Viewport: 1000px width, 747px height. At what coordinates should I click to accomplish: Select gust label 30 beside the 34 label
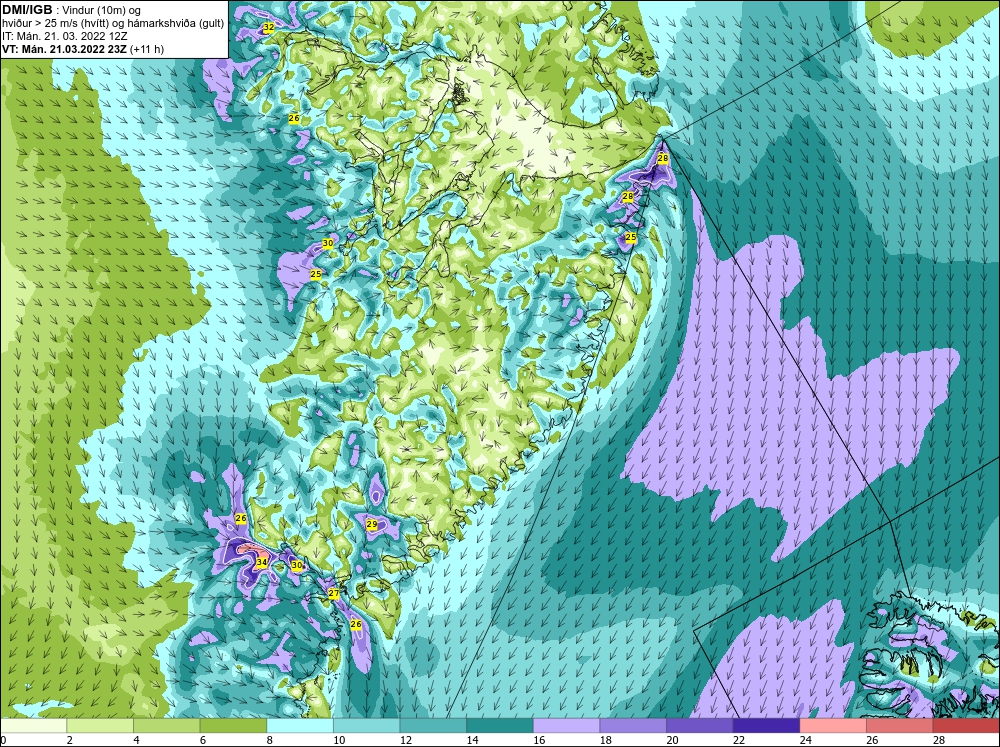tap(297, 565)
